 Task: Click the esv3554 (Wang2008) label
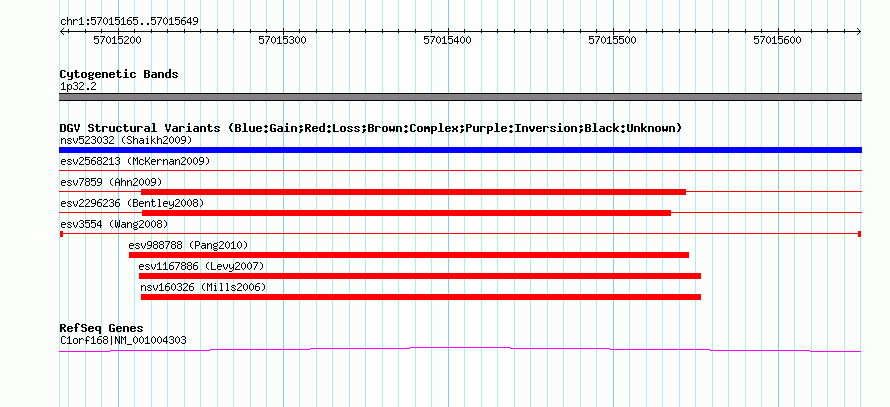[x=114, y=224]
